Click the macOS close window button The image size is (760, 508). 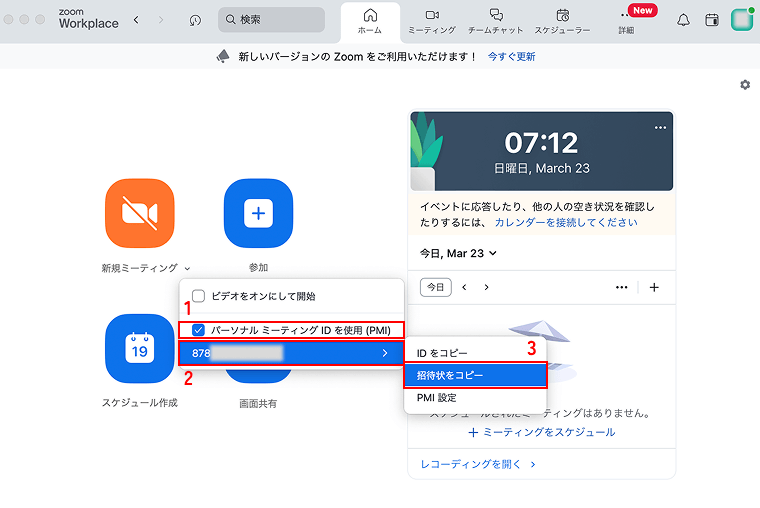pos(8,19)
